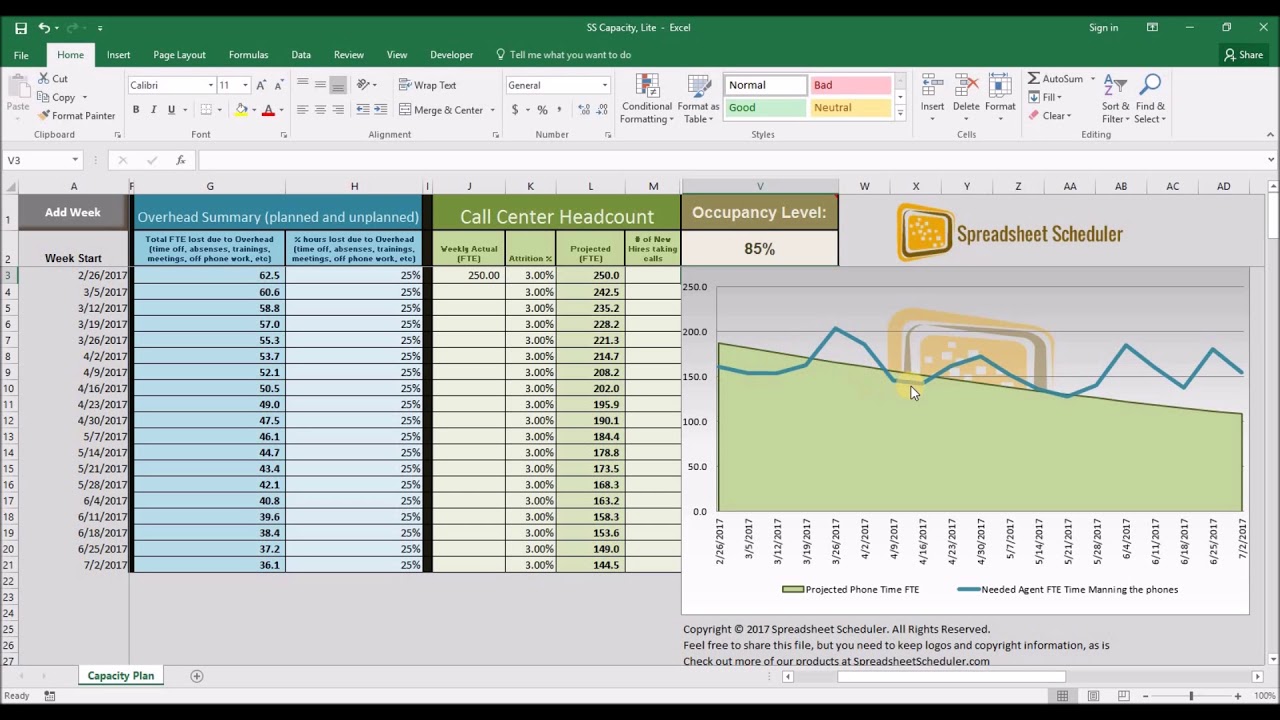The height and width of the screenshot is (720, 1280).
Task: Click the Cut button
Action: click(53, 79)
